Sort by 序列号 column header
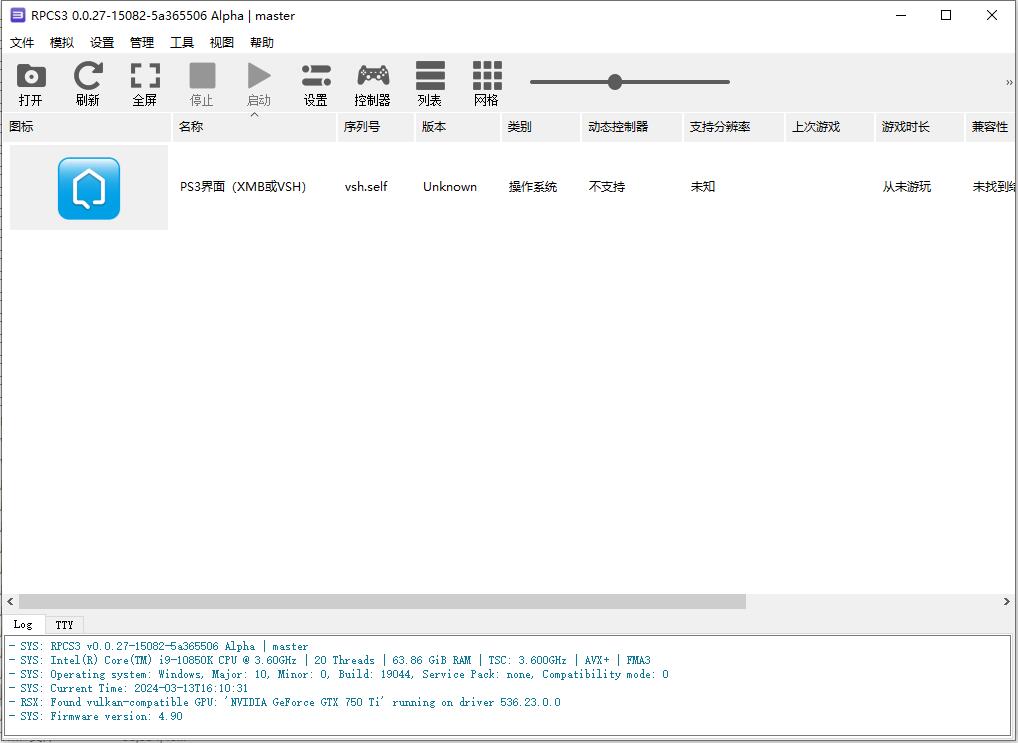This screenshot has height=743, width=1018. (375, 127)
